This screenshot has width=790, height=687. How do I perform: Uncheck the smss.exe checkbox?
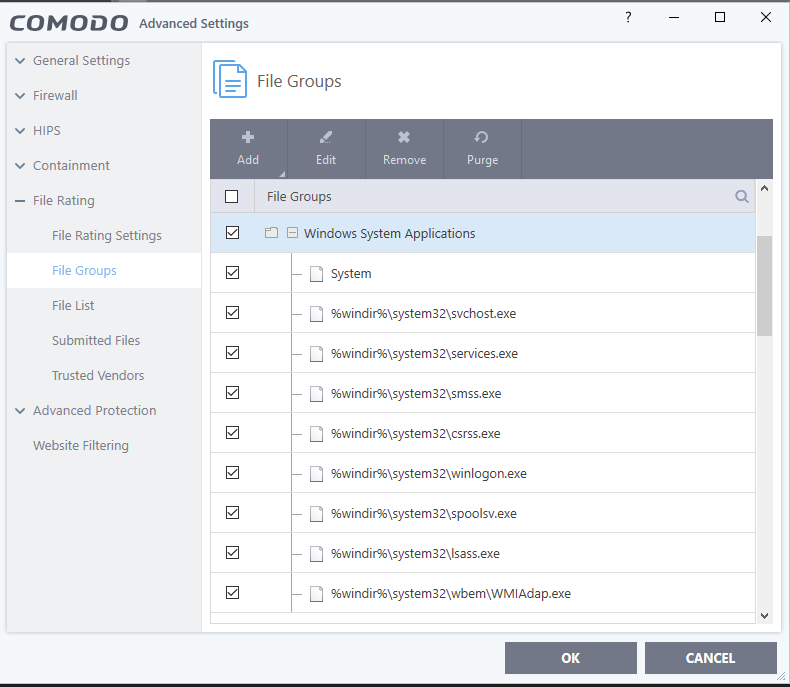[232, 392]
